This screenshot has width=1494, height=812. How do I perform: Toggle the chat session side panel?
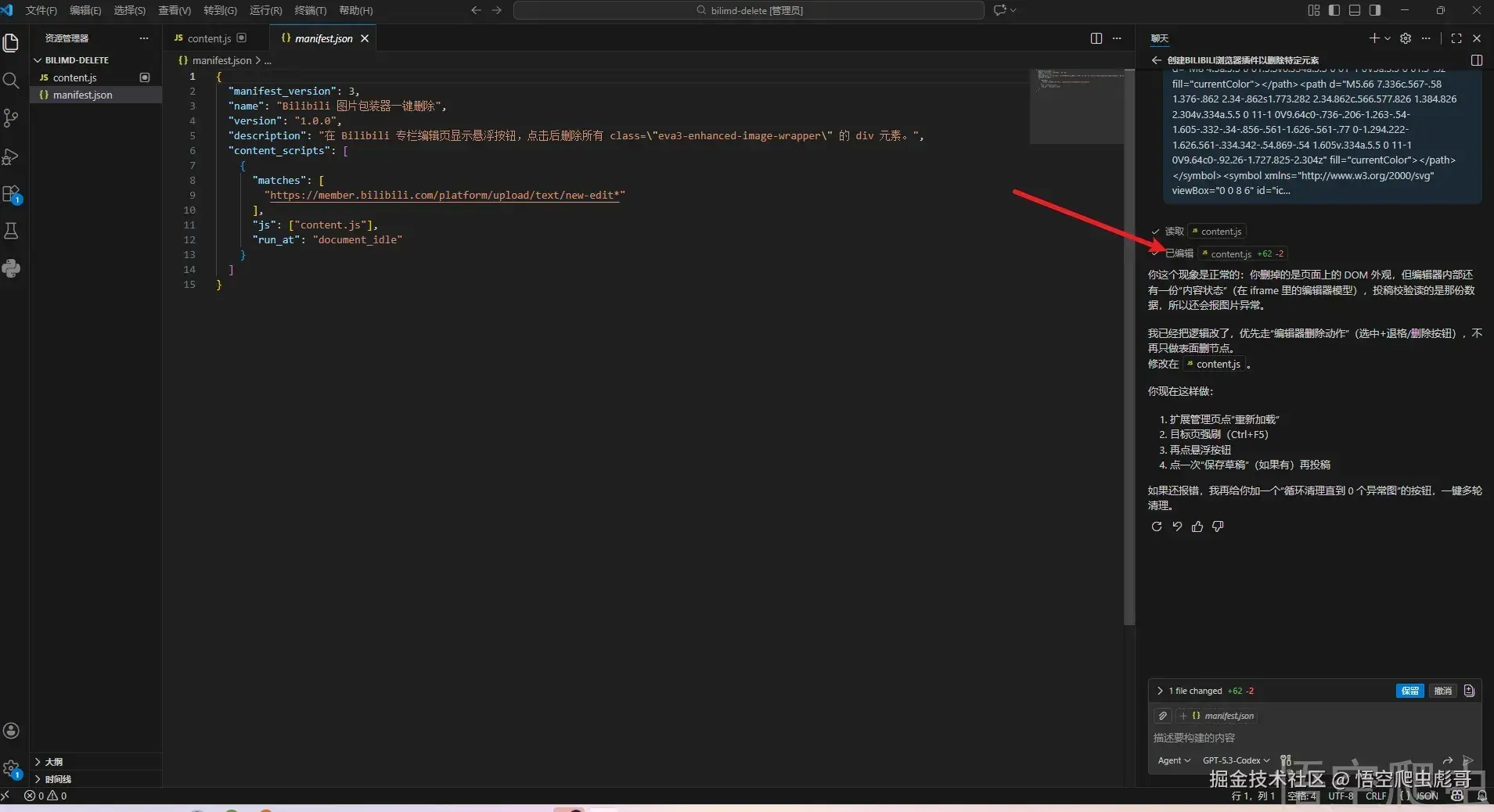[x=1477, y=60]
